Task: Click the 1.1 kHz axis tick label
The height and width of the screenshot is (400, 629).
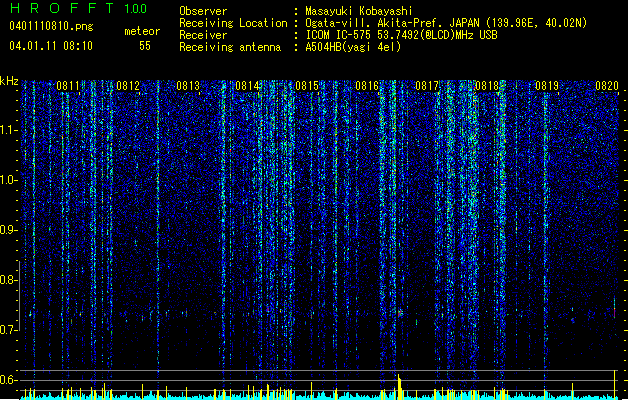Action: coord(9,130)
